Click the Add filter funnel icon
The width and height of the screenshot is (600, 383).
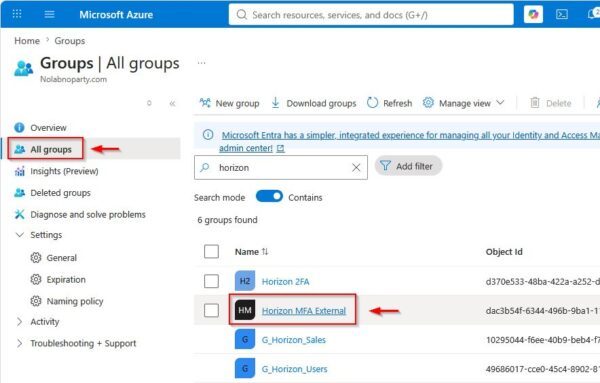click(385, 166)
